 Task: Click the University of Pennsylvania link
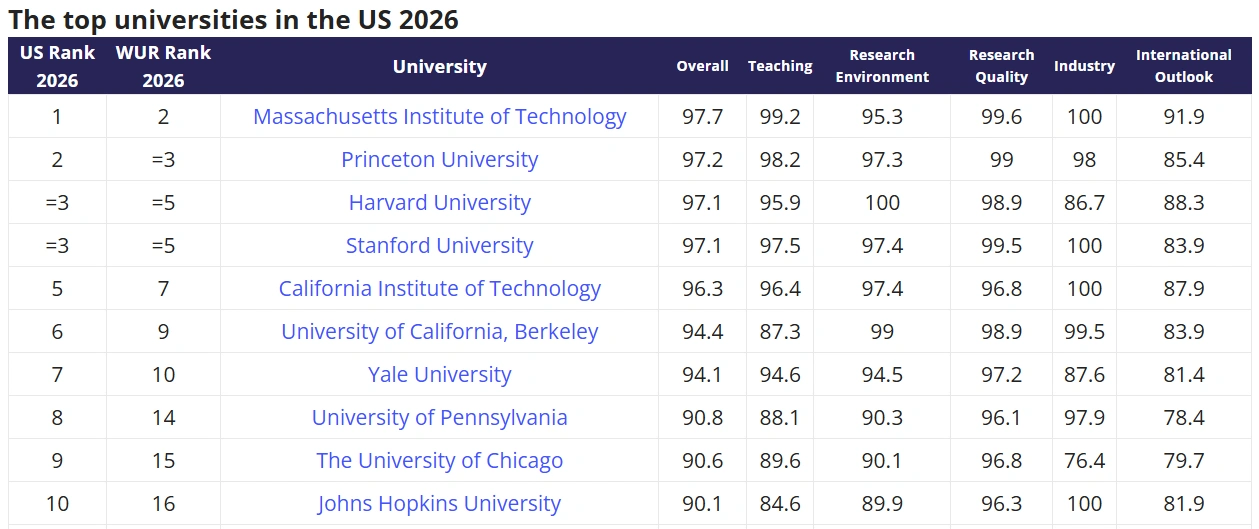439,418
